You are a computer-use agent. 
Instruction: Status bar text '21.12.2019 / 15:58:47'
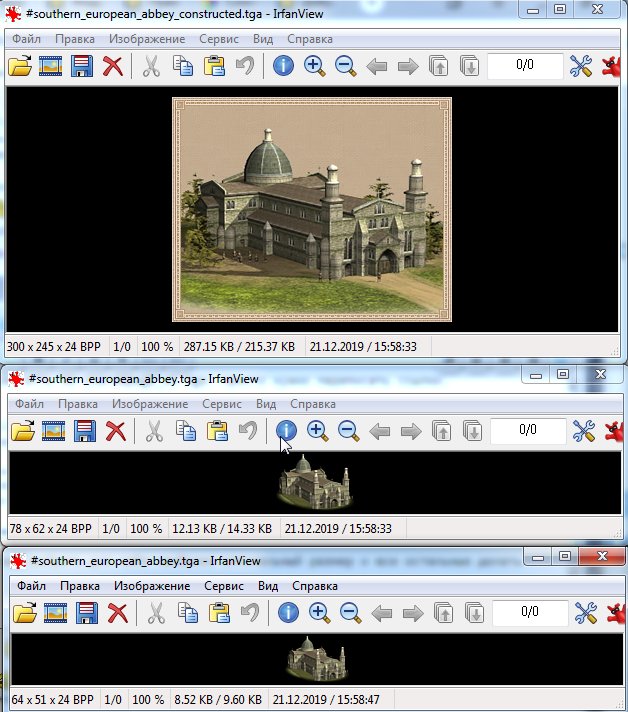tap(326, 700)
